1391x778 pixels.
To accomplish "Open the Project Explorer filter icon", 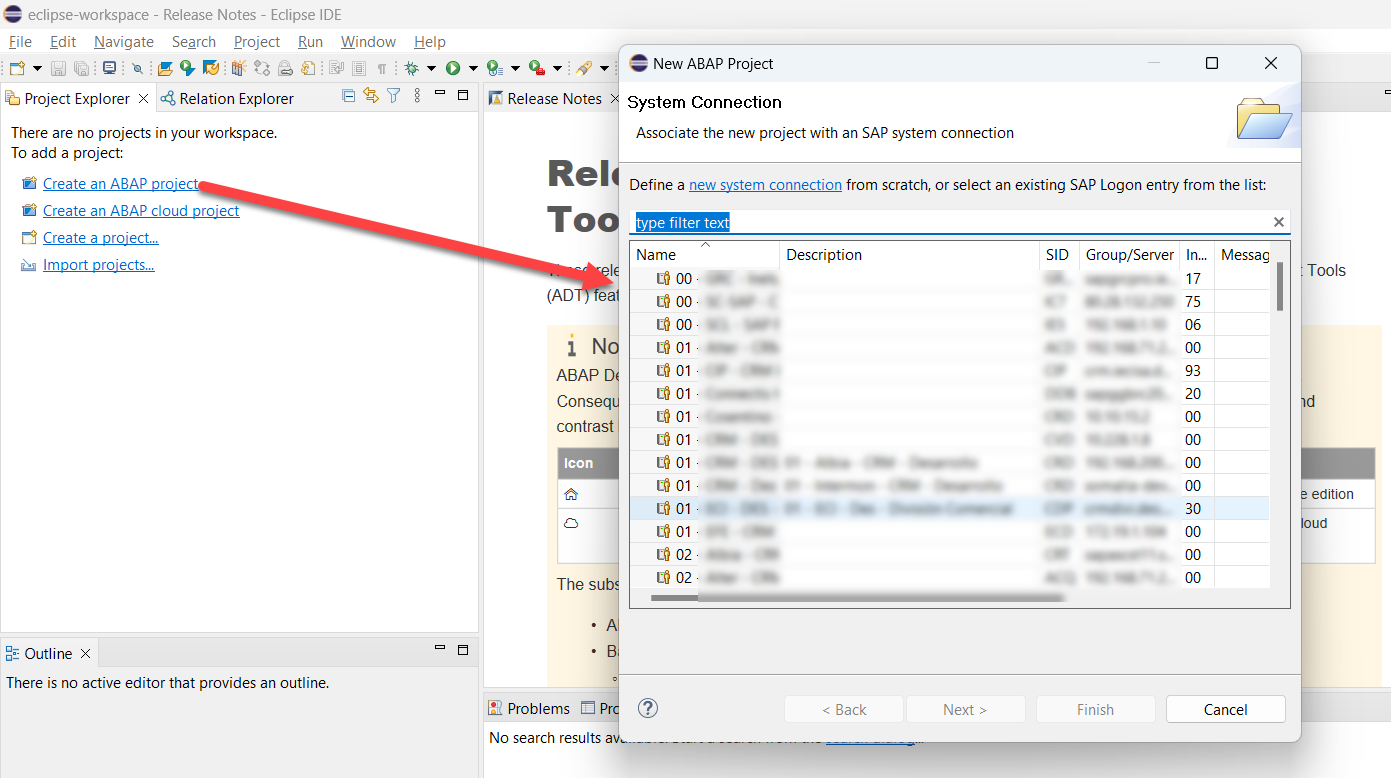I will 394,96.
